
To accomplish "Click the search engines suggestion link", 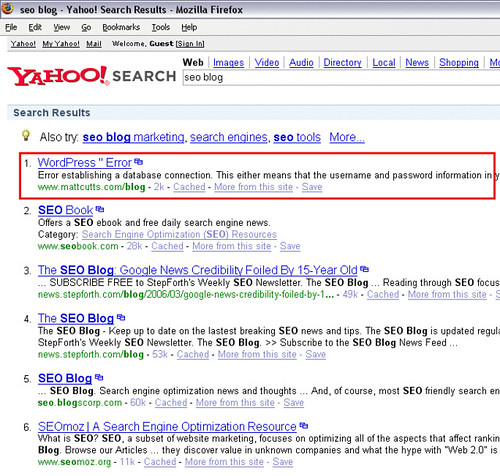I will coord(229,137).
